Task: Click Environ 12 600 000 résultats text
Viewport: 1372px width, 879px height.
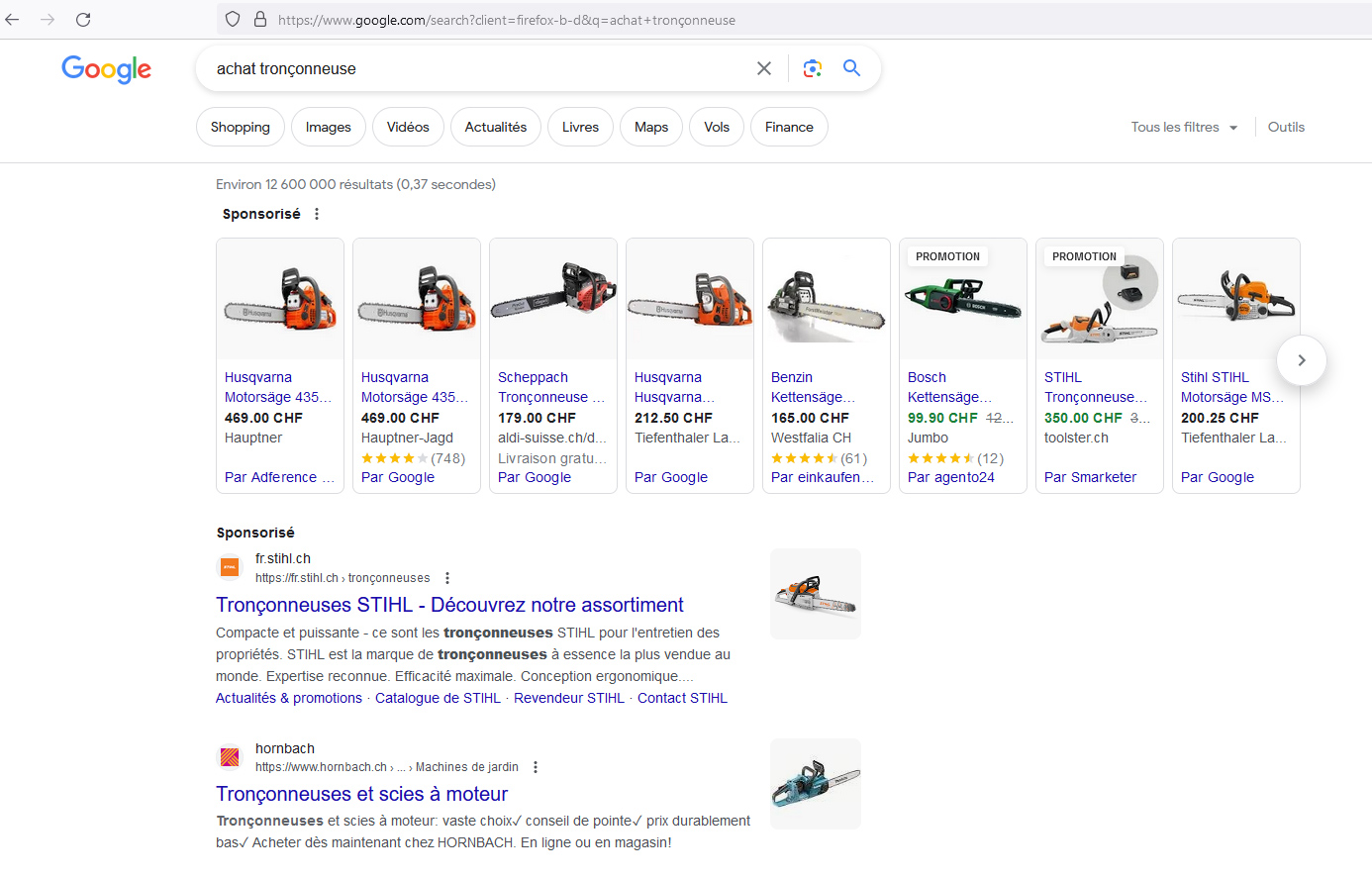Action: coord(304,184)
